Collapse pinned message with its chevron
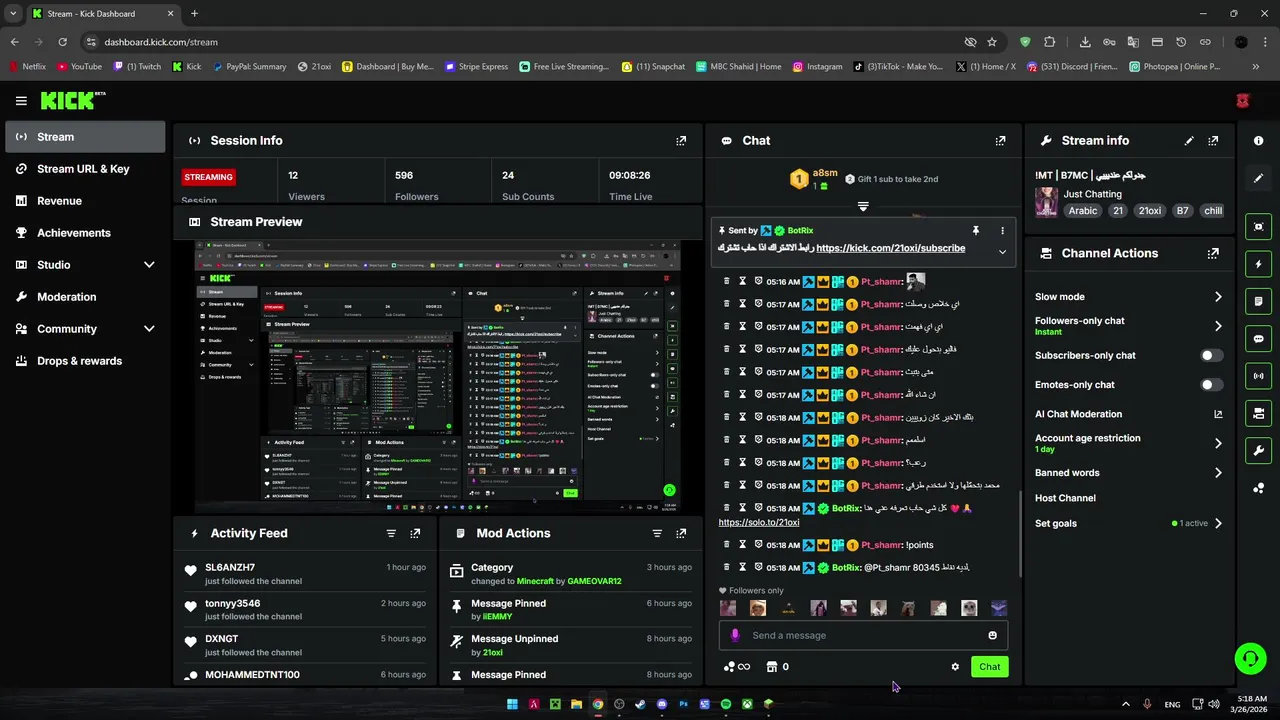 pyautogui.click(x=1002, y=252)
